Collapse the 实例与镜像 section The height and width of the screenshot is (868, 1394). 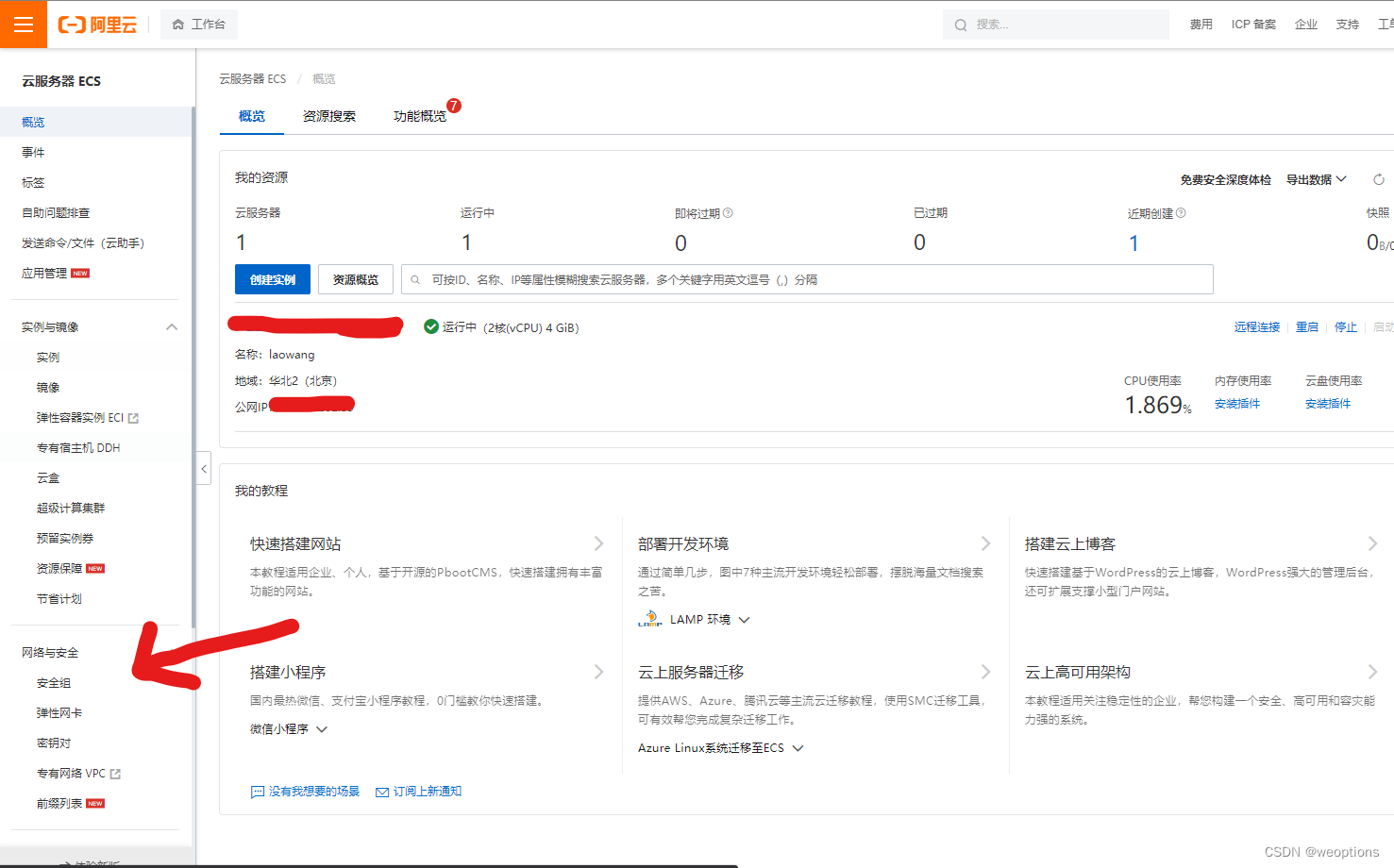coord(171,325)
